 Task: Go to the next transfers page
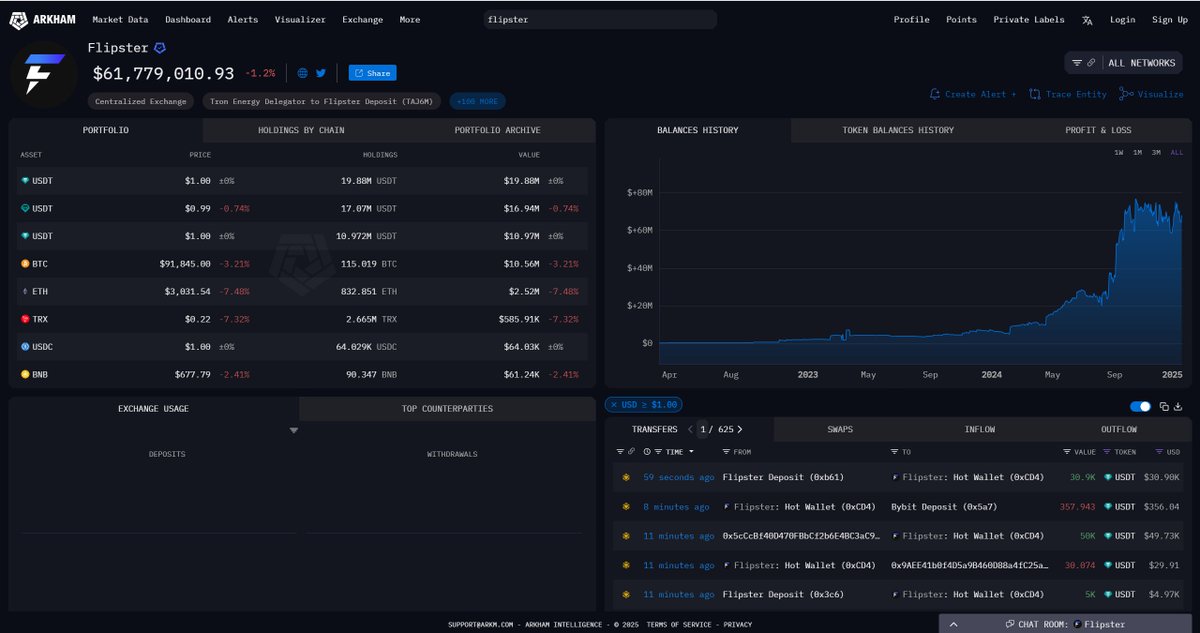[x=740, y=429]
